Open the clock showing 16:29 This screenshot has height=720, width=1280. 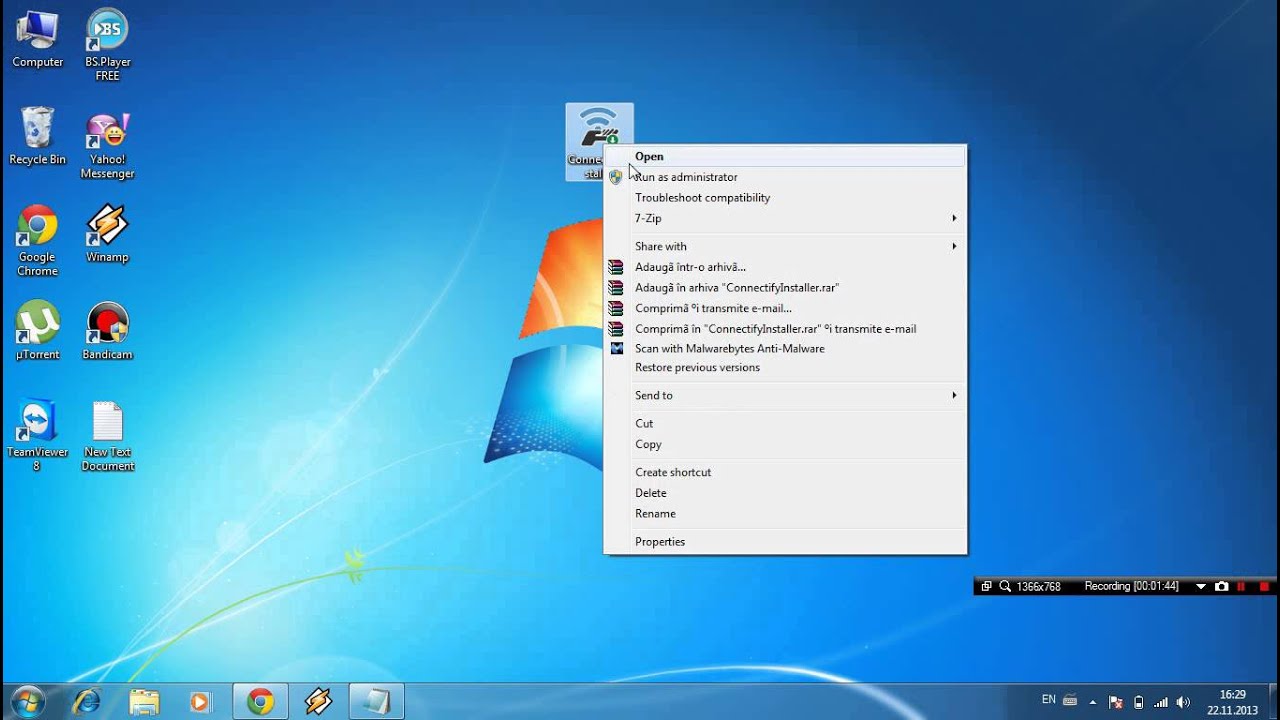coord(1233,702)
